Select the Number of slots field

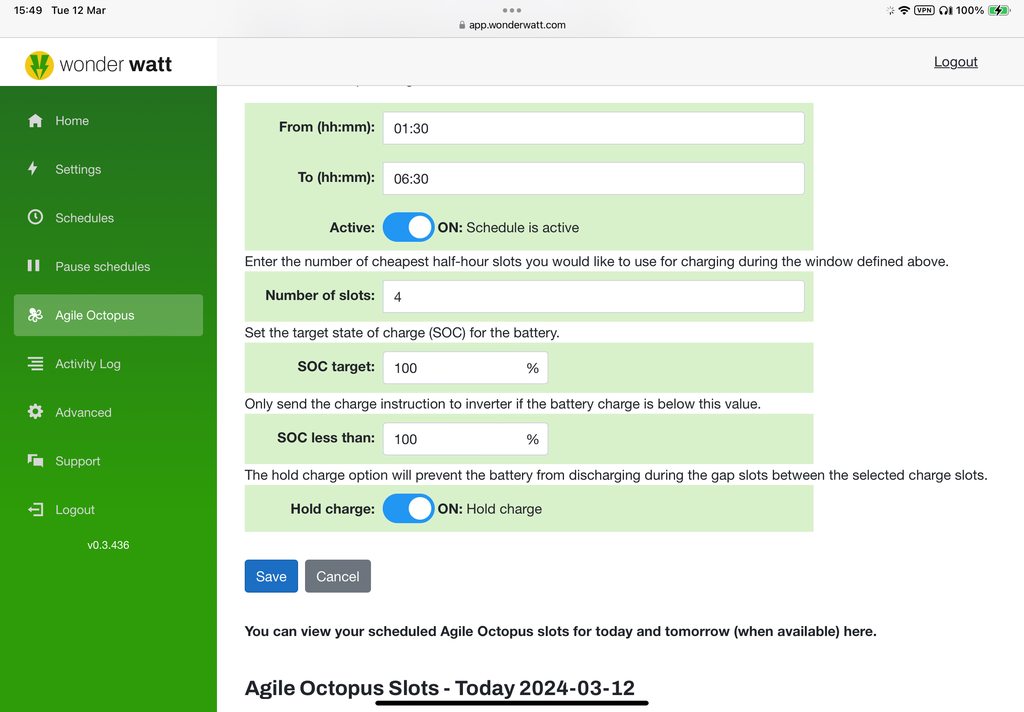click(x=593, y=296)
